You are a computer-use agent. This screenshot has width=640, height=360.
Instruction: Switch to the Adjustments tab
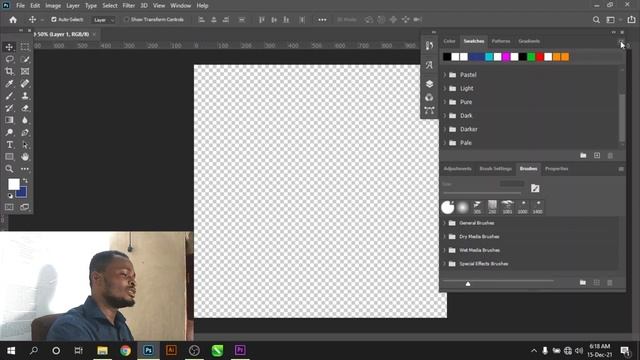pyautogui.click(x=458, y=169)
